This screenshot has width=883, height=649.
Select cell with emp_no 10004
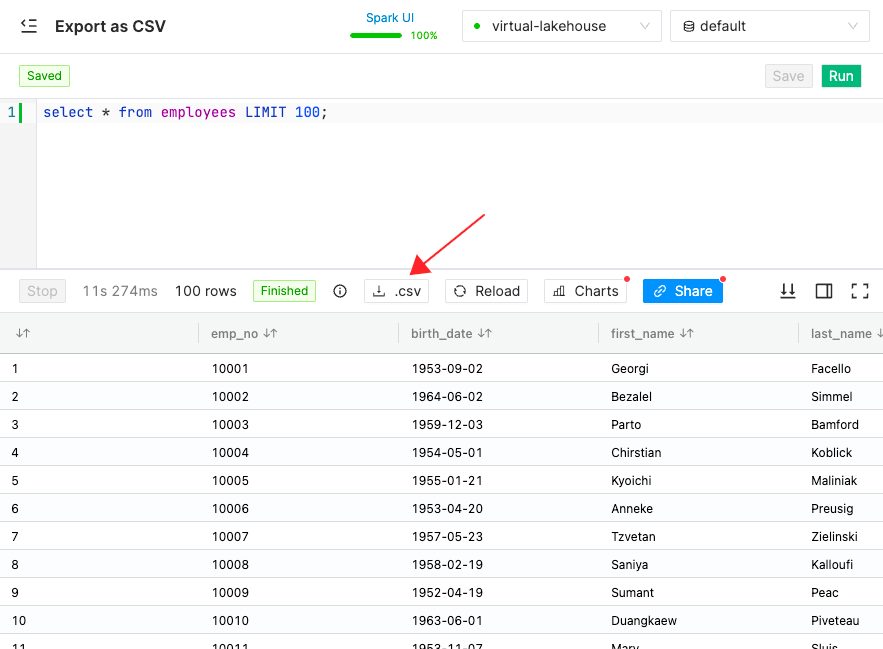coord(230,452)
